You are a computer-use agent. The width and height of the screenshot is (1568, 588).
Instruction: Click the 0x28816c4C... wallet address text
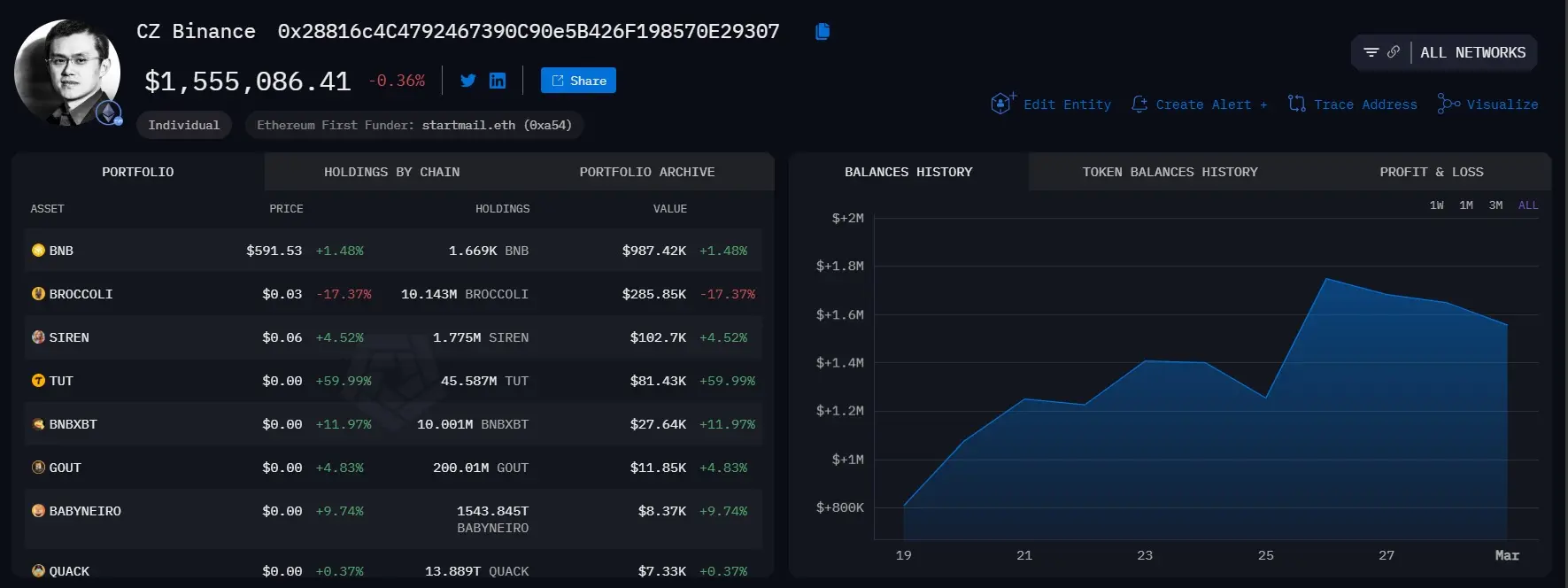tap(529, 32)
